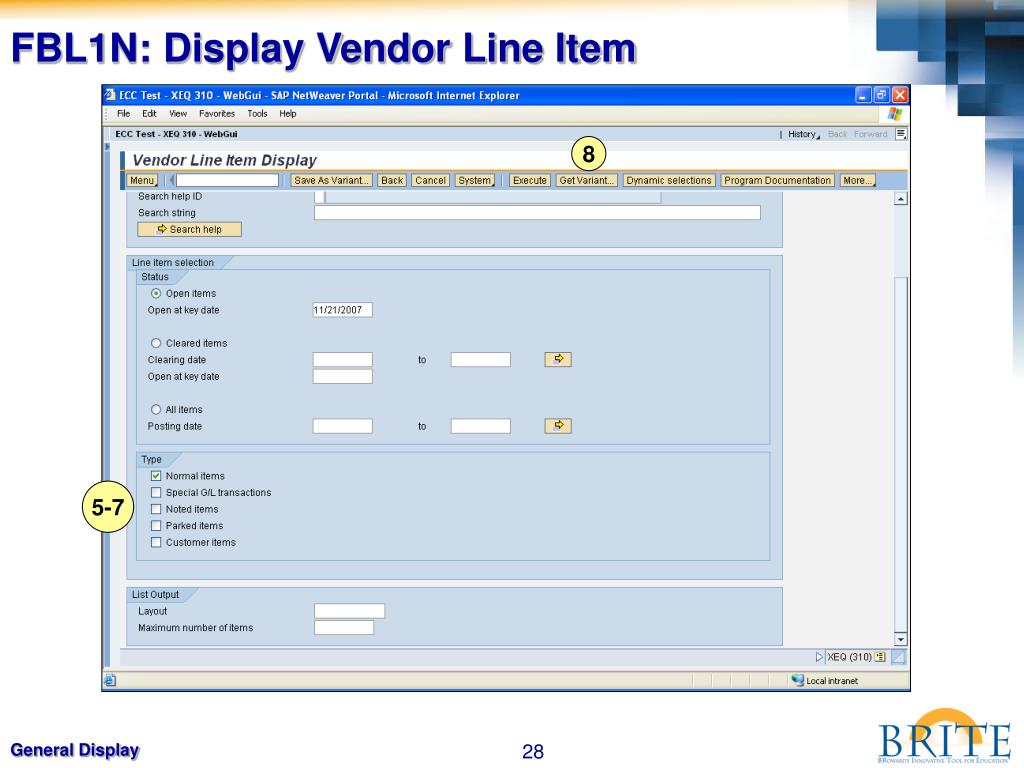Open the File menu

123,114
